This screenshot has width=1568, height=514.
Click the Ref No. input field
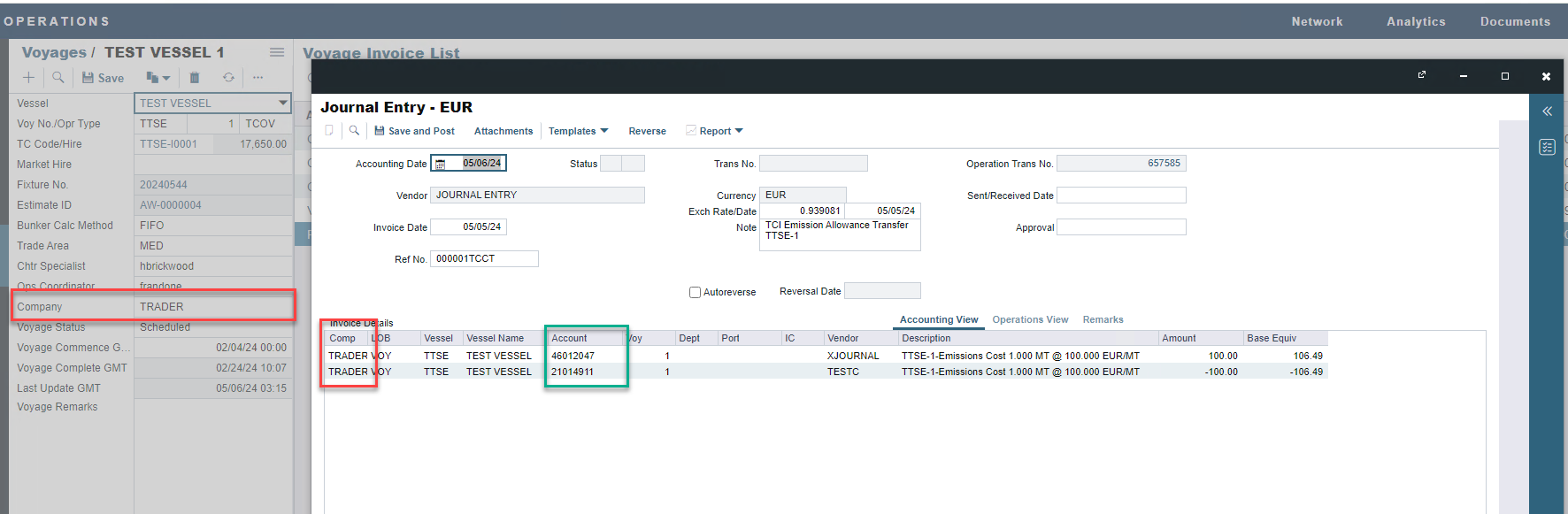483,258
